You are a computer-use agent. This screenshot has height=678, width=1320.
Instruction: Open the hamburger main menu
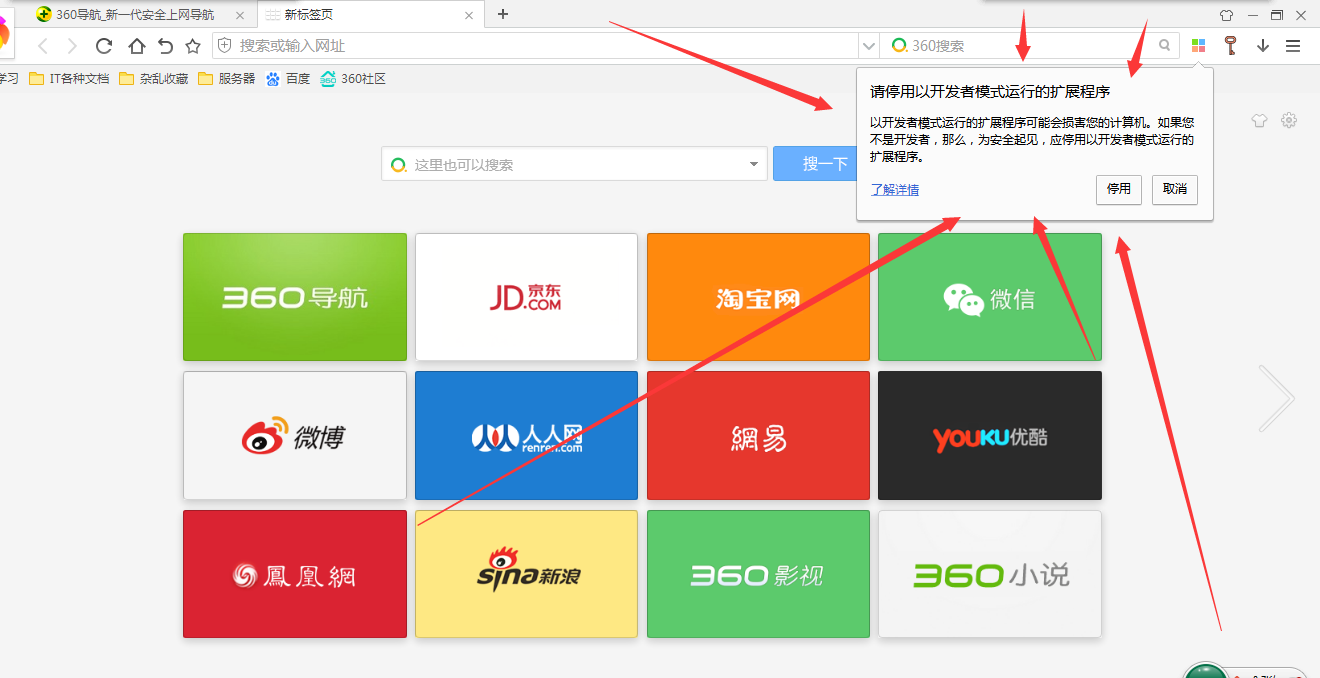[x=1293, y=46]
